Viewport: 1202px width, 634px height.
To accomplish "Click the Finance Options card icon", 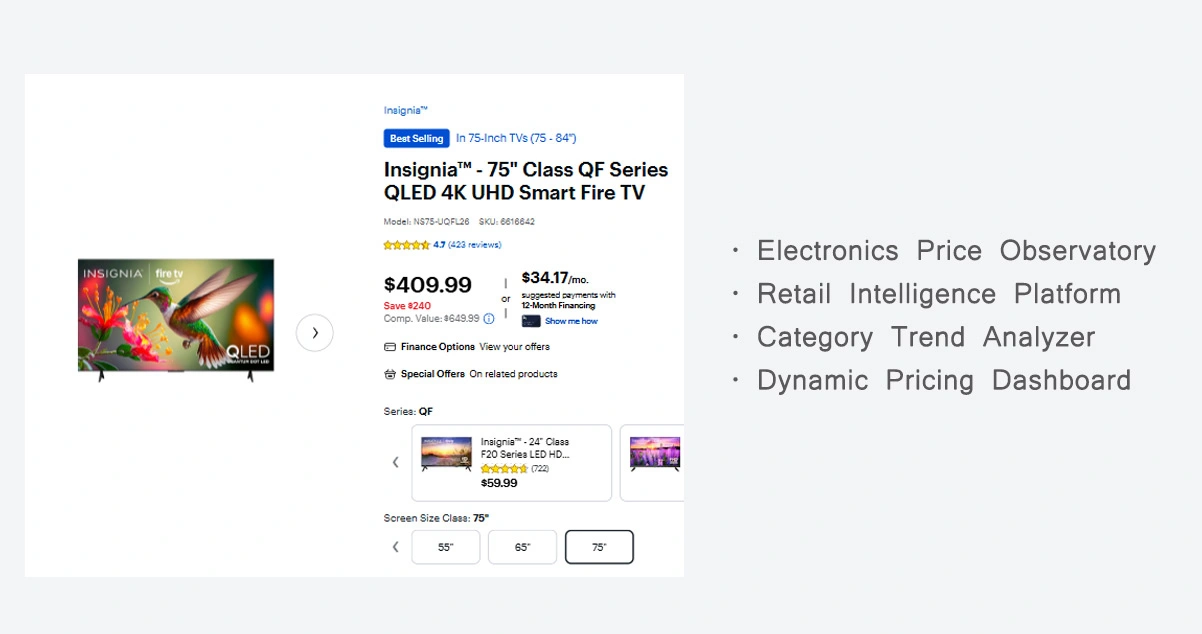I will coord(390,347).
